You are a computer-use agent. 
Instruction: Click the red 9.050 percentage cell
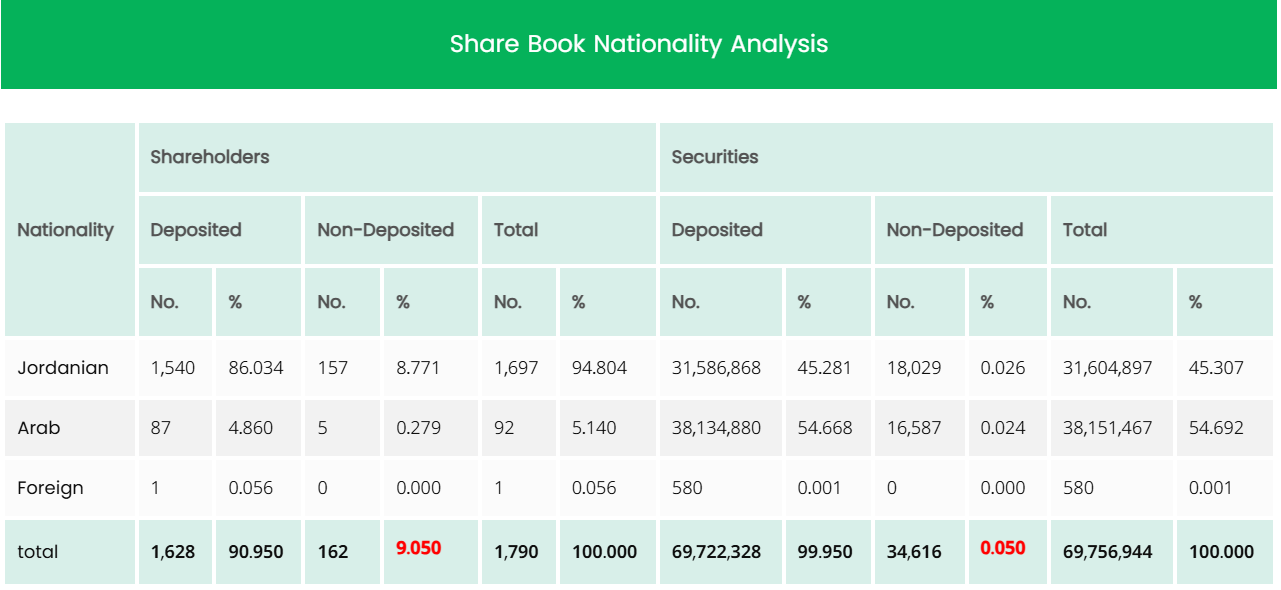tap(418, 549)
